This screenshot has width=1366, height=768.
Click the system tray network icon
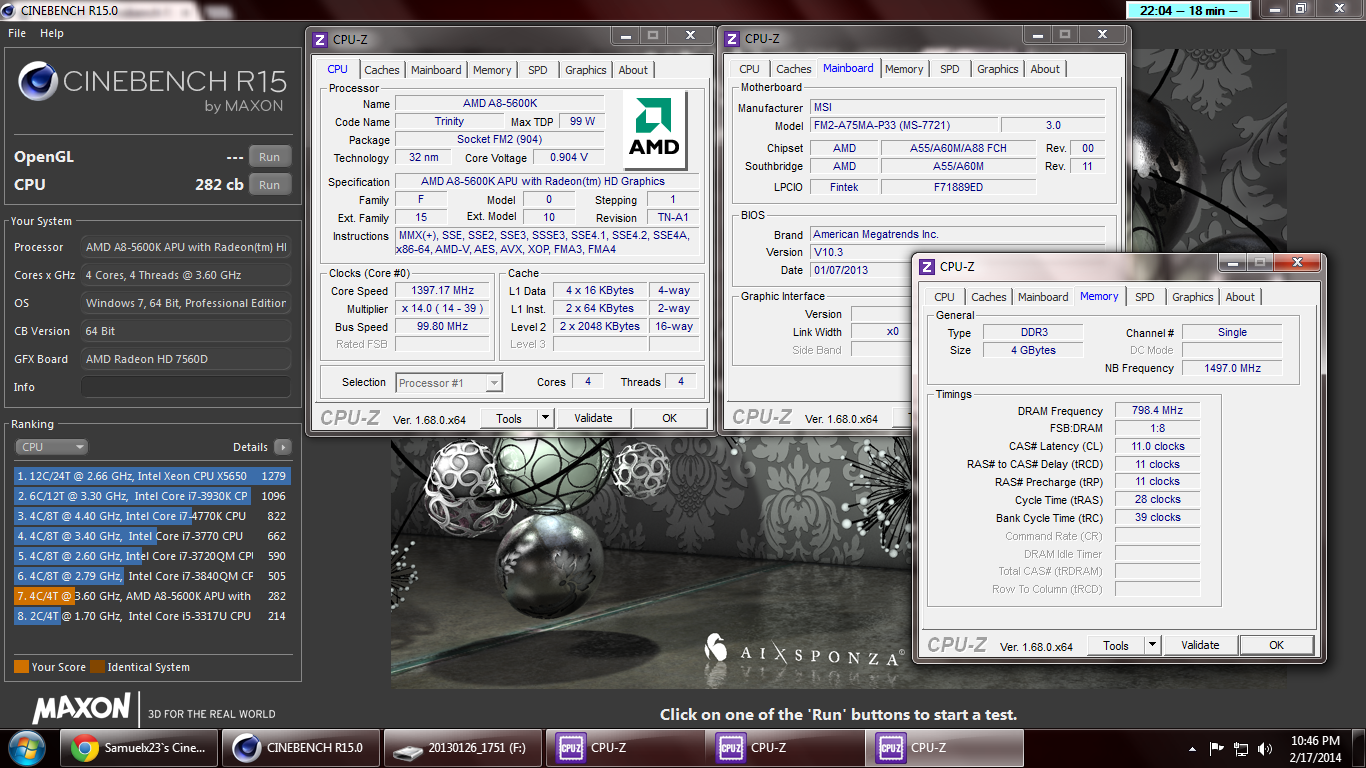(x=1240, y=748)
